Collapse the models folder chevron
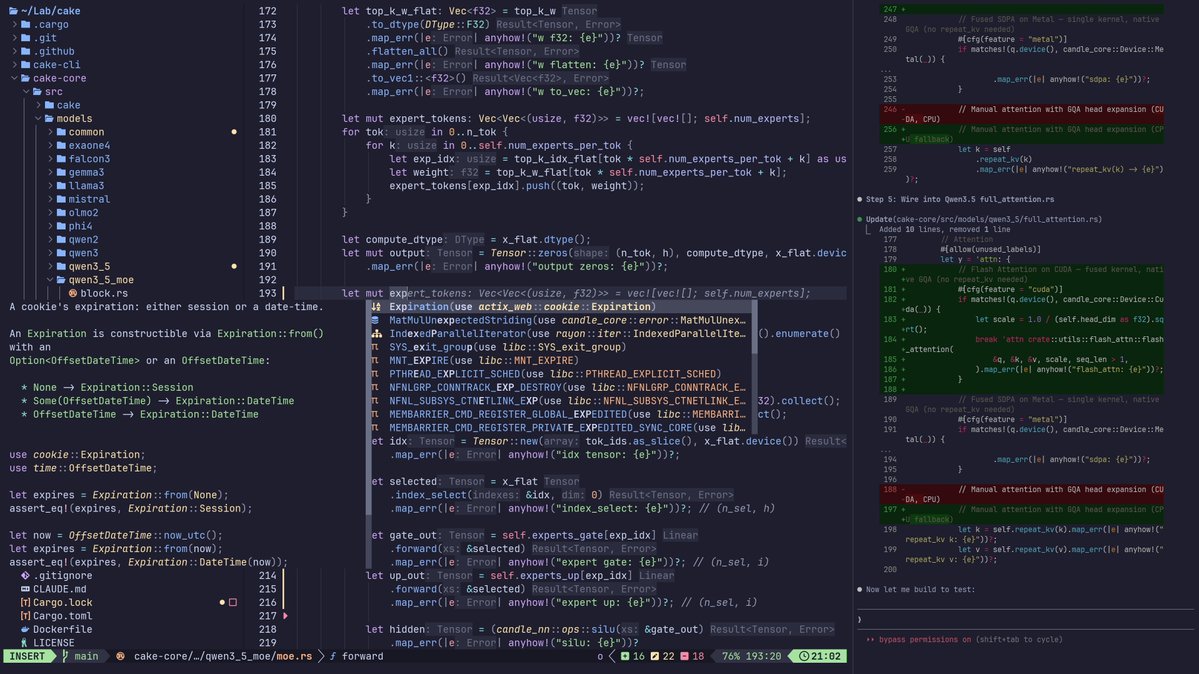 click(x=38, y=119)
